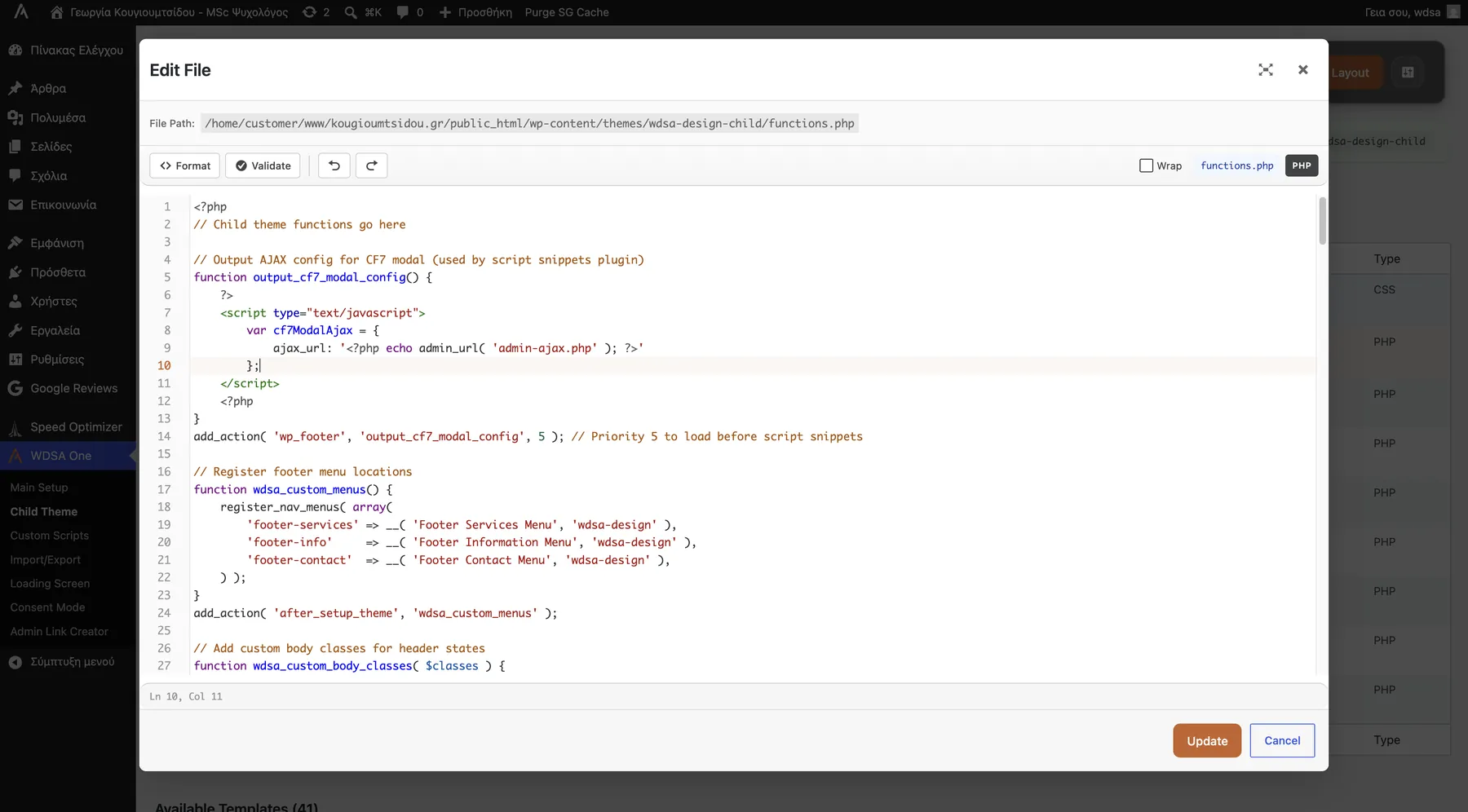Image resolution: width=1468 pixels, height=812 pixels.
Task: Expand the editor to fullscreen
Action: (x=1265, y=70)
